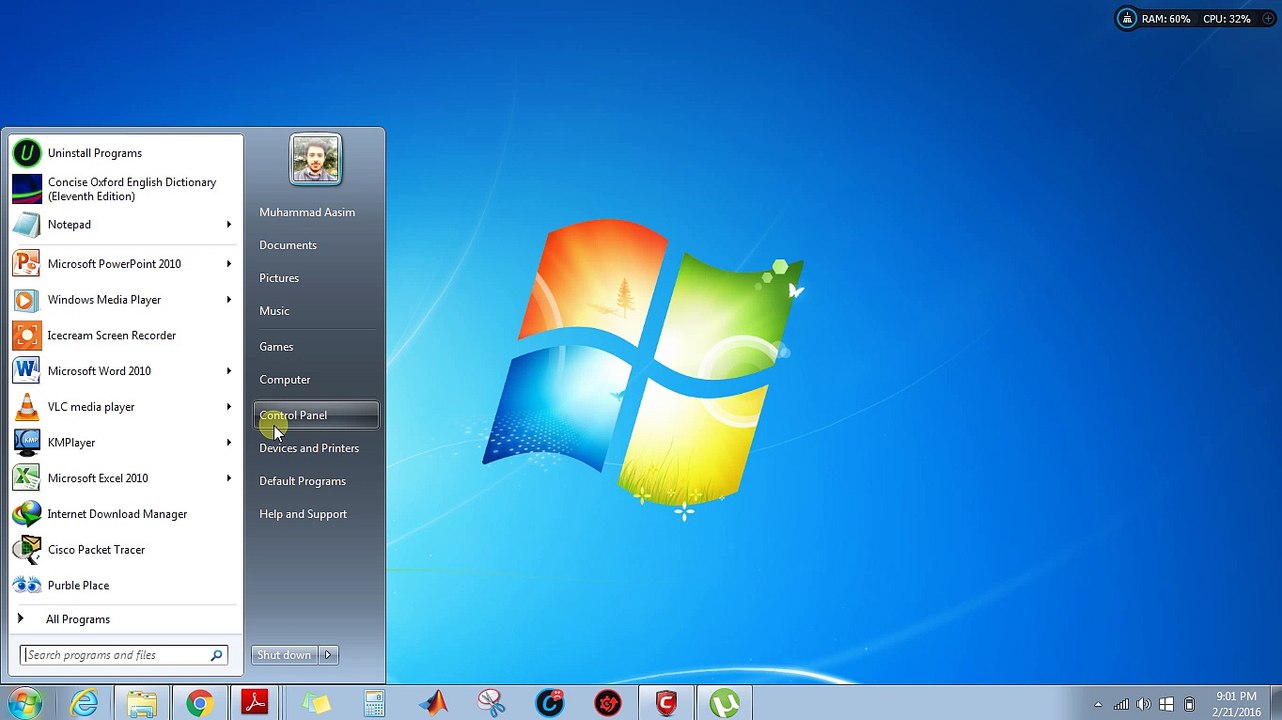The width and height of the screenshot is (1282, 720).
Task: Show hidden tray icons arrow
Action: click(1098, 705)
